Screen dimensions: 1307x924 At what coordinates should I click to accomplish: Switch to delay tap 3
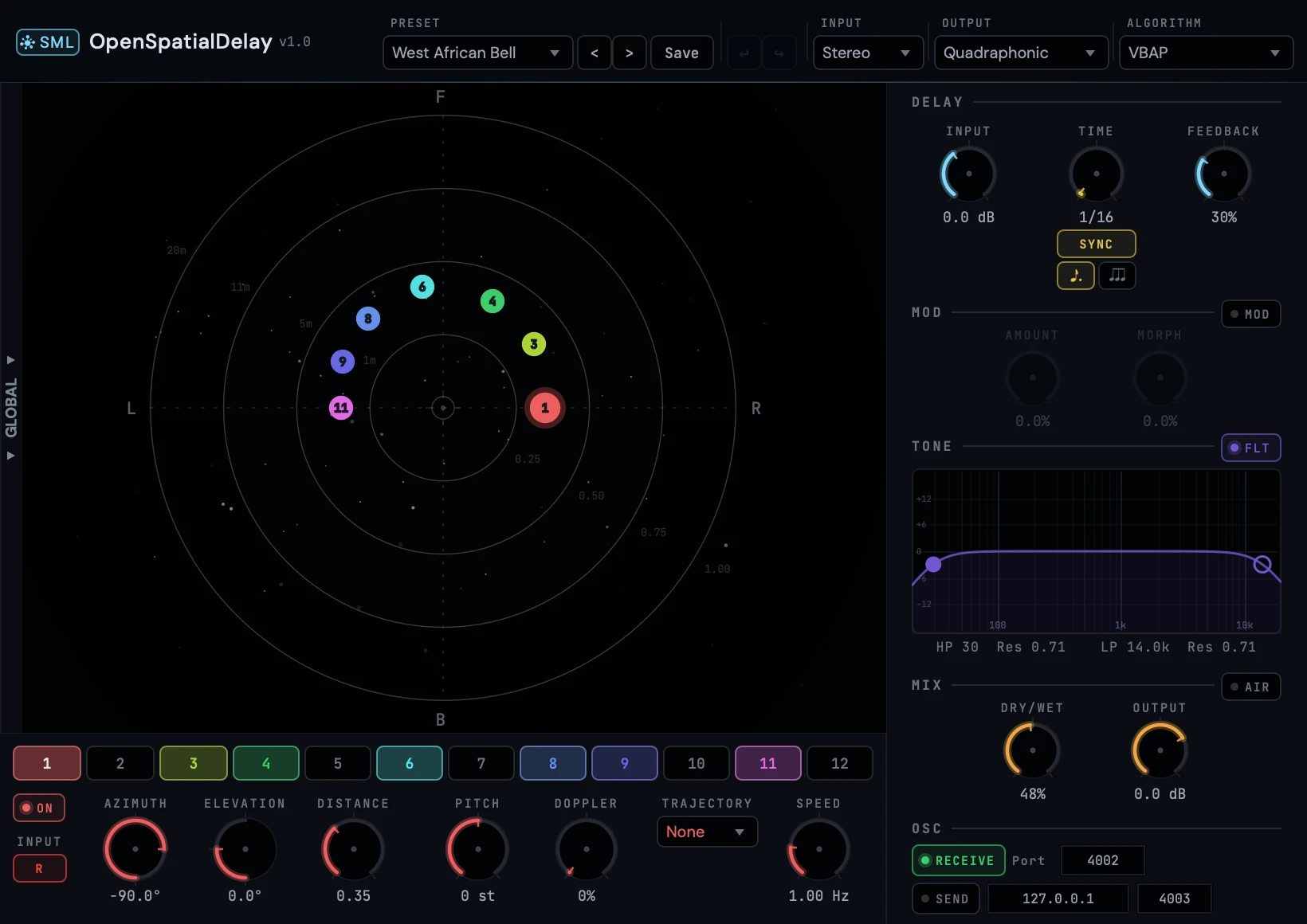point(194,763)
